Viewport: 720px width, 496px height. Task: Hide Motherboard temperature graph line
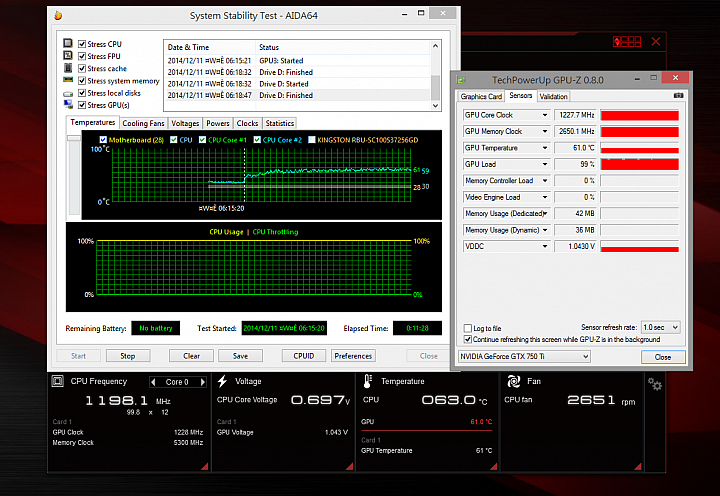click(x=103, y=140)
